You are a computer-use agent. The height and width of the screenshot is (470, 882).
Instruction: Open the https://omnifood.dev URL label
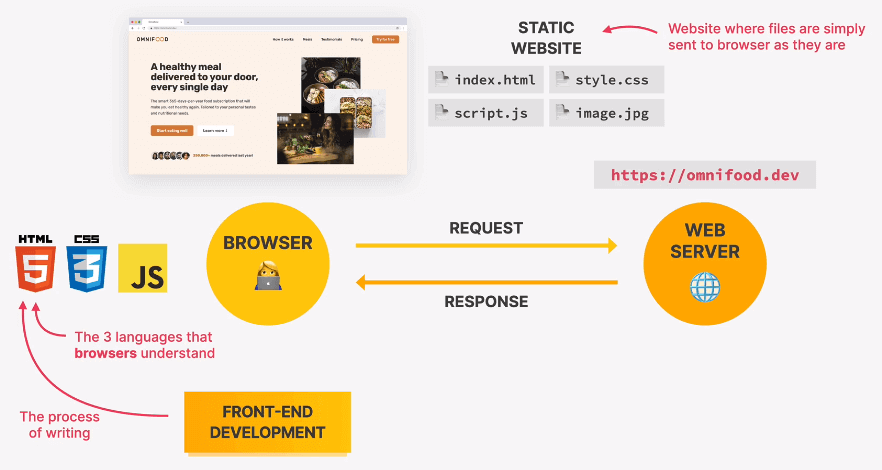[x=704, y=175]
